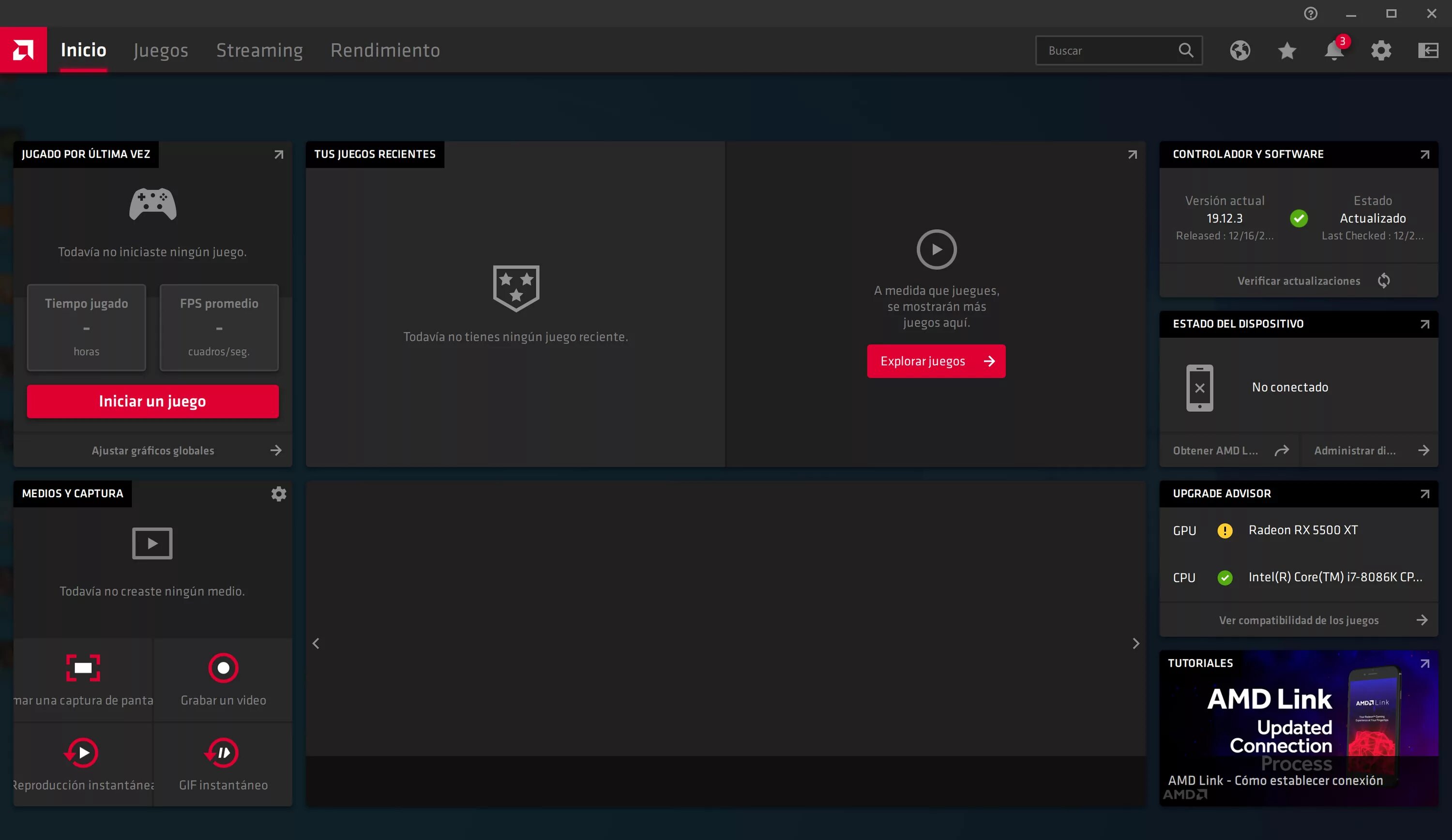Toggle the sidebar panel icon
Screen dimensions: 1452x840
(1428, 51)
